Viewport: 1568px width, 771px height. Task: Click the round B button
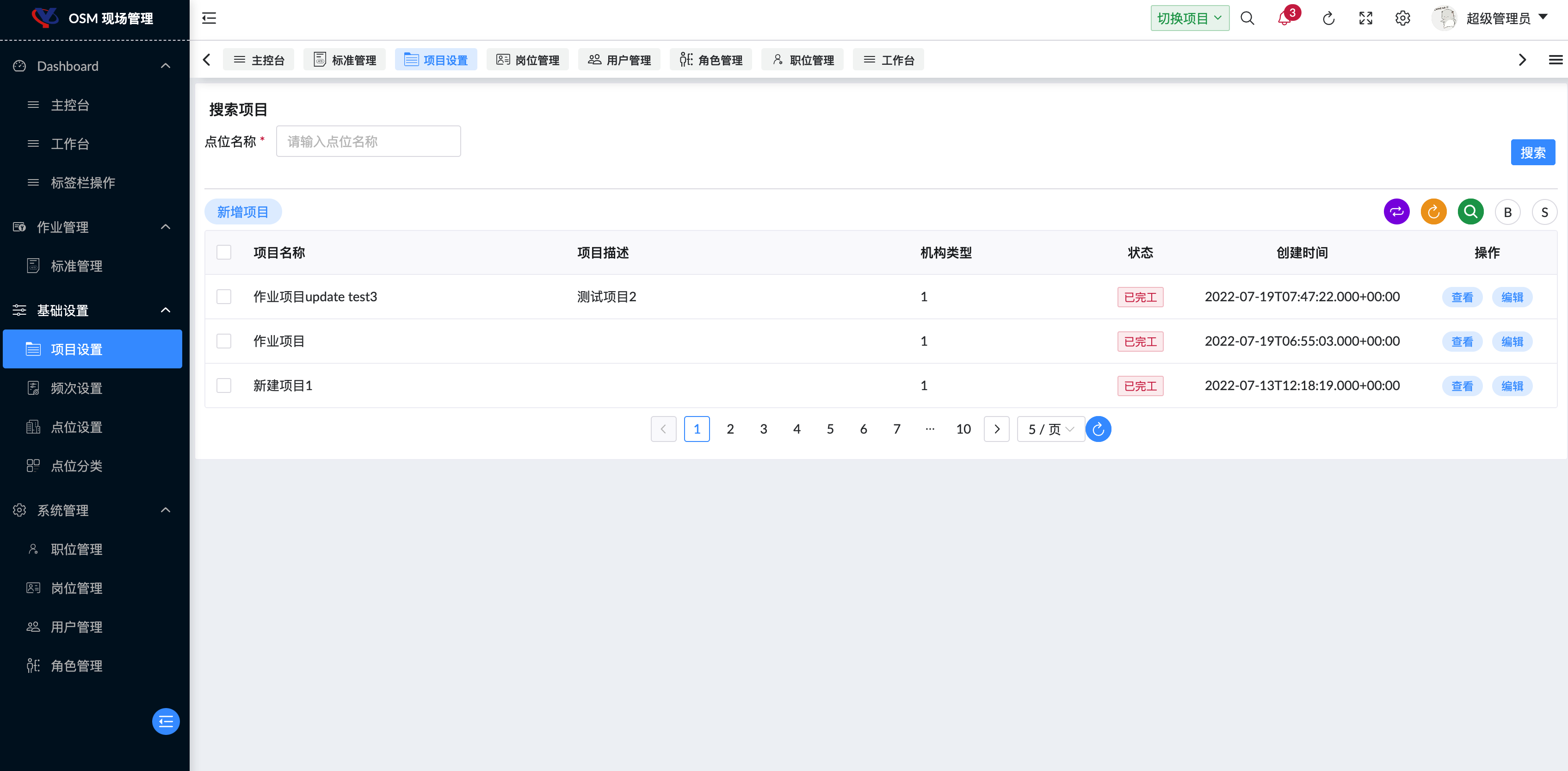1508,212
